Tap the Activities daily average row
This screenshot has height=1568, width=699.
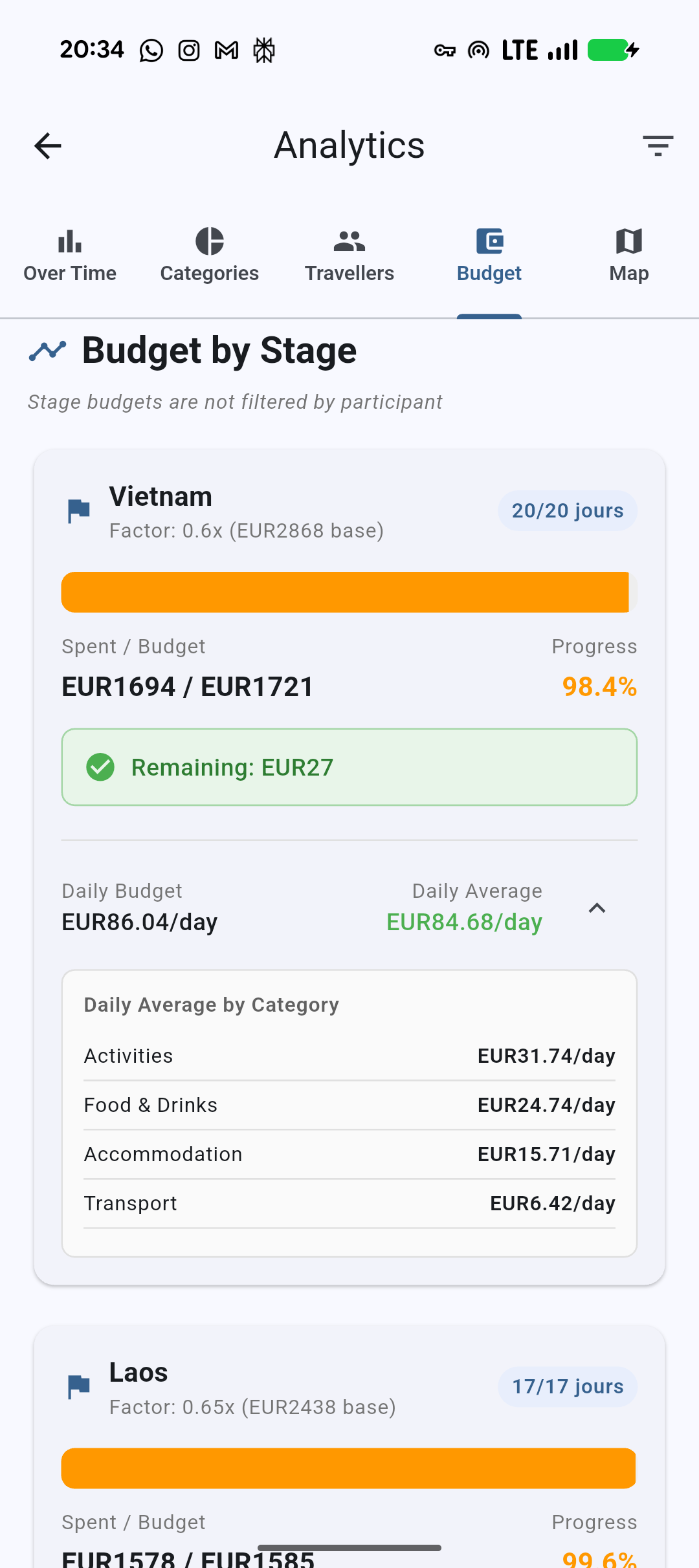click(x=349, y=1056)
